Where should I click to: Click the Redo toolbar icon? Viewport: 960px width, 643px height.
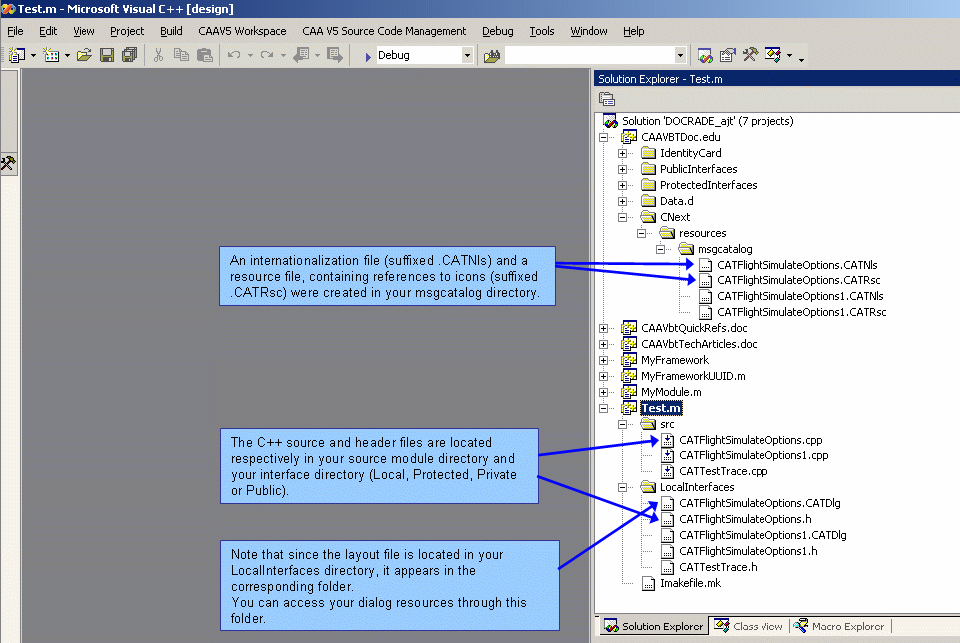click(267, 55)
